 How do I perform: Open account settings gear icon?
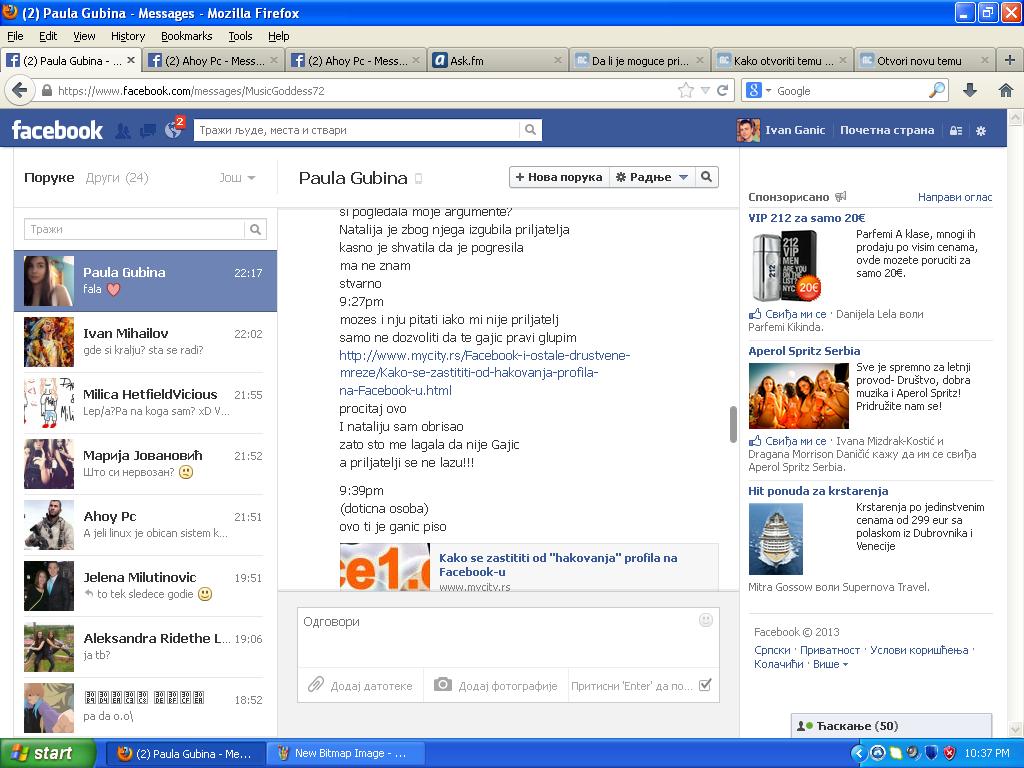point(981,131)
